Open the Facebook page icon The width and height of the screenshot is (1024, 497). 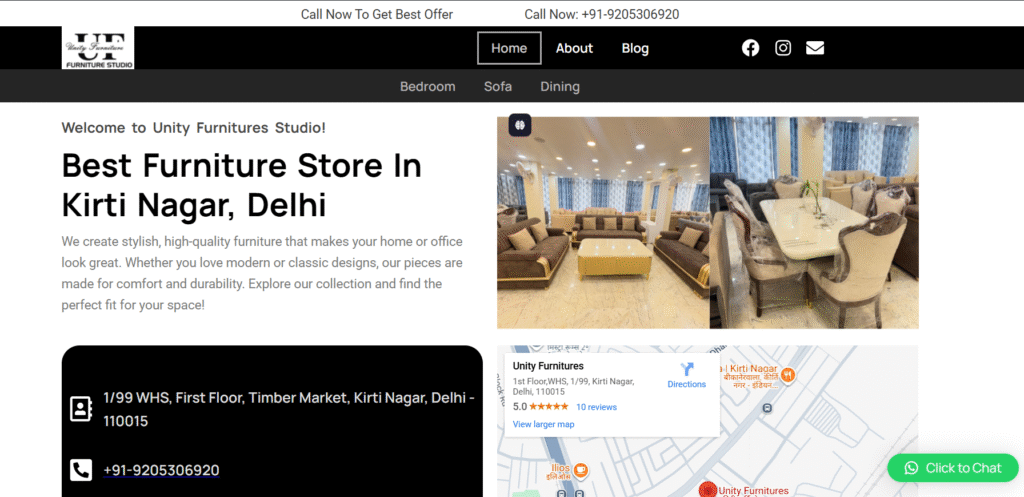pos(750,48)
